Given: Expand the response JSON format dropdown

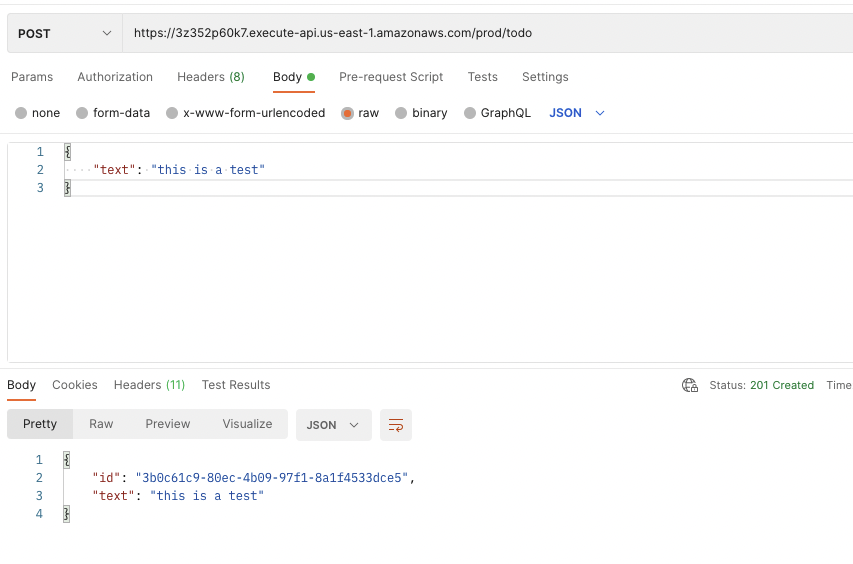Looking at the screenshot, I should (333, 425).
